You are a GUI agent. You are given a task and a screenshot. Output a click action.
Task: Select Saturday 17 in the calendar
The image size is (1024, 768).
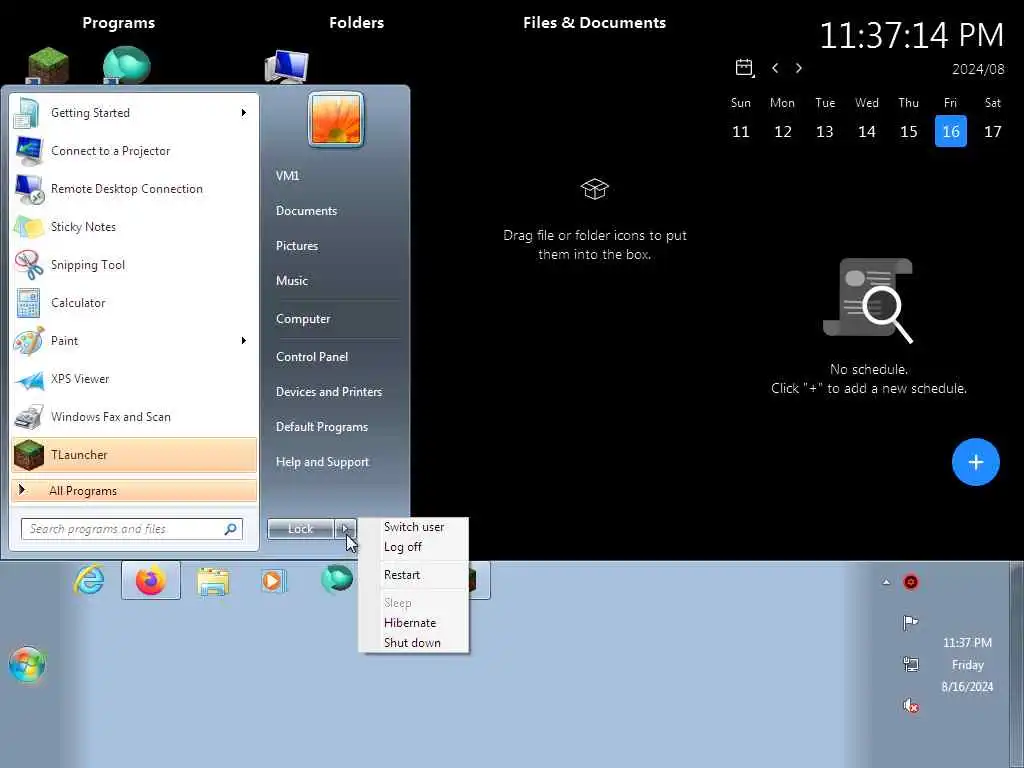tap(993, 131)
